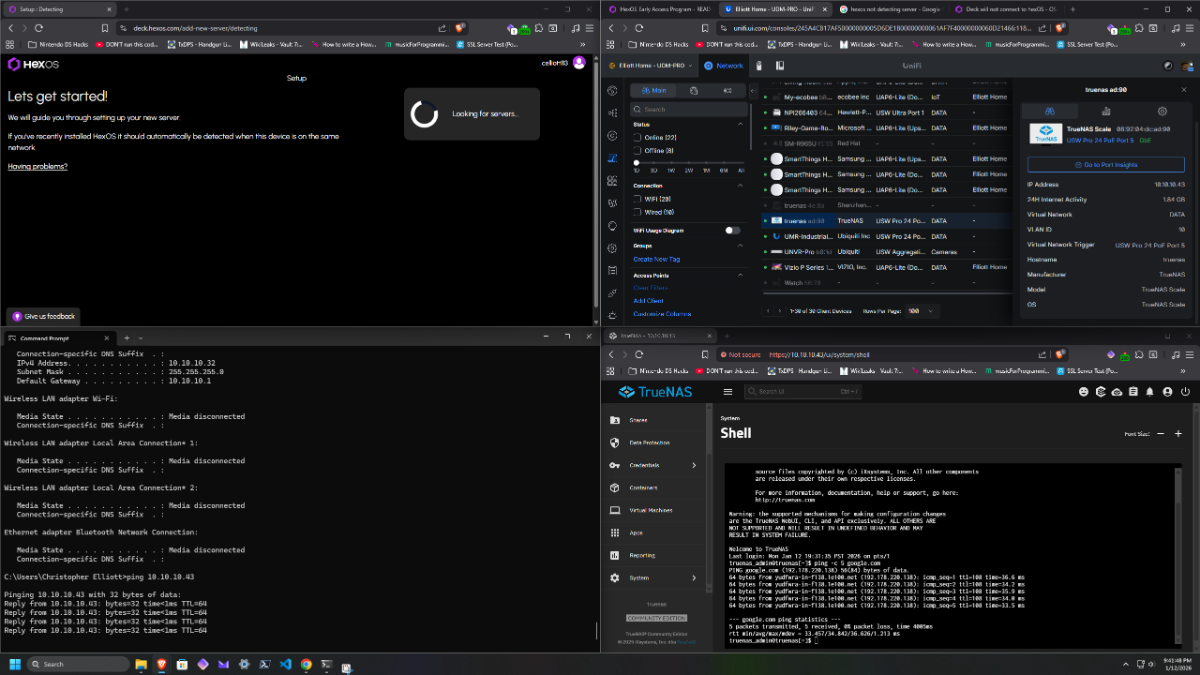Open the Having problems? link
This screenshot has width=1200, height=675.
pos(38,166)
